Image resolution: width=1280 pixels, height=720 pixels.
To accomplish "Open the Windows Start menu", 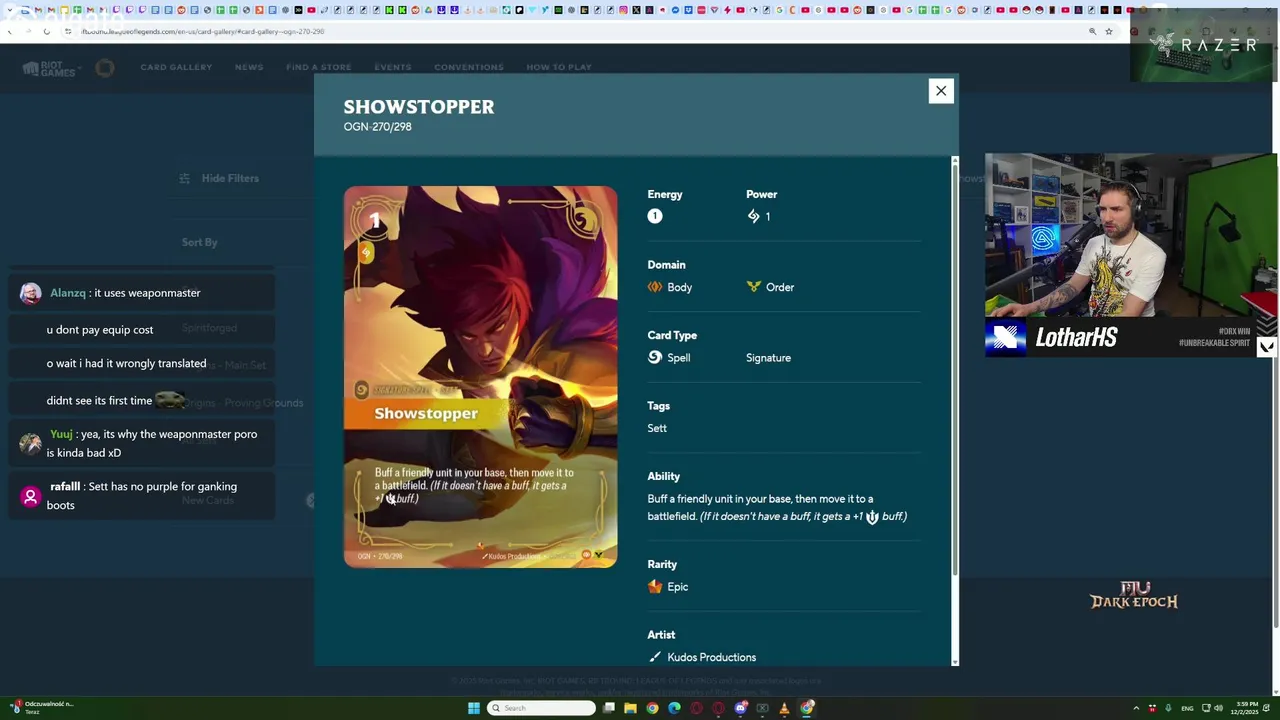I will pos(474,708).
